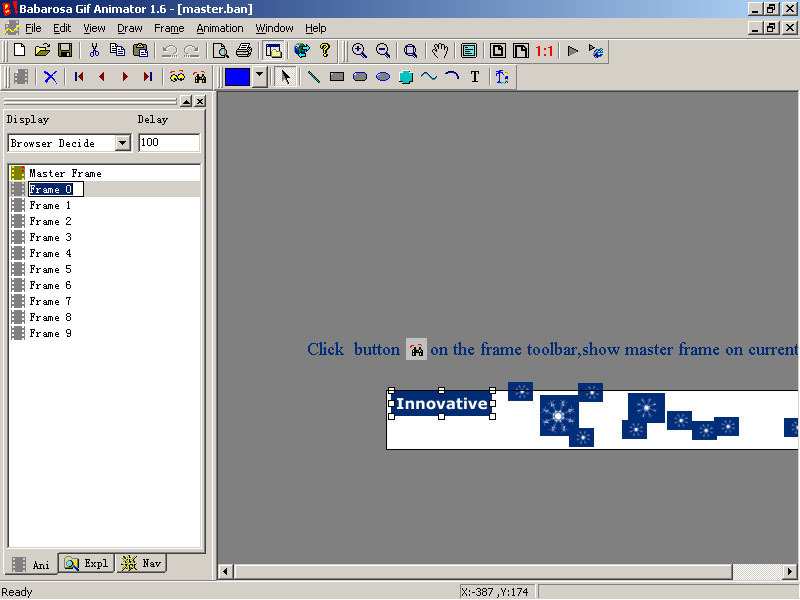Preview in browser with the globe icon
The image size is (800, 600).
tap(302, 50)
